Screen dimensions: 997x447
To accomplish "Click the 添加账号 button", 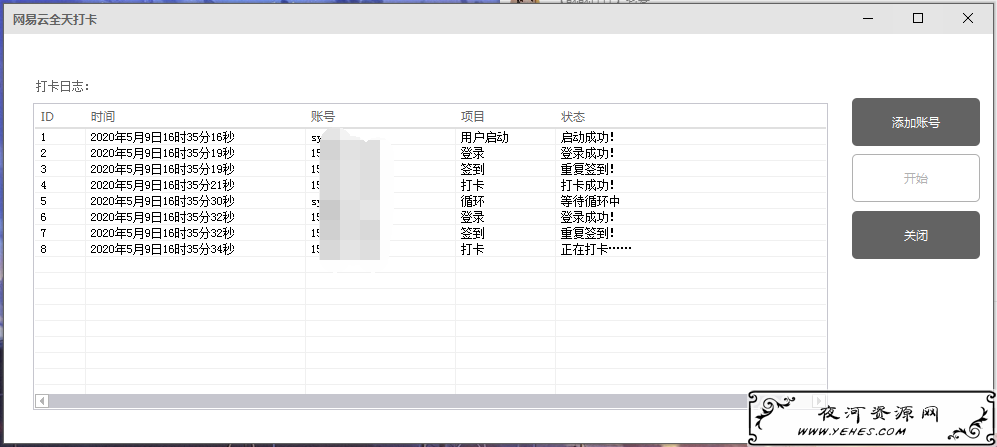I will (x=916, y=122).
